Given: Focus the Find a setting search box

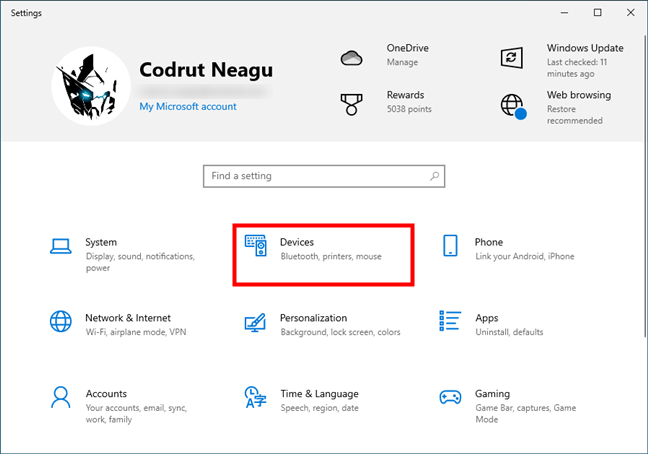Looking at the screenshot, I should click(x=324, y=176).
